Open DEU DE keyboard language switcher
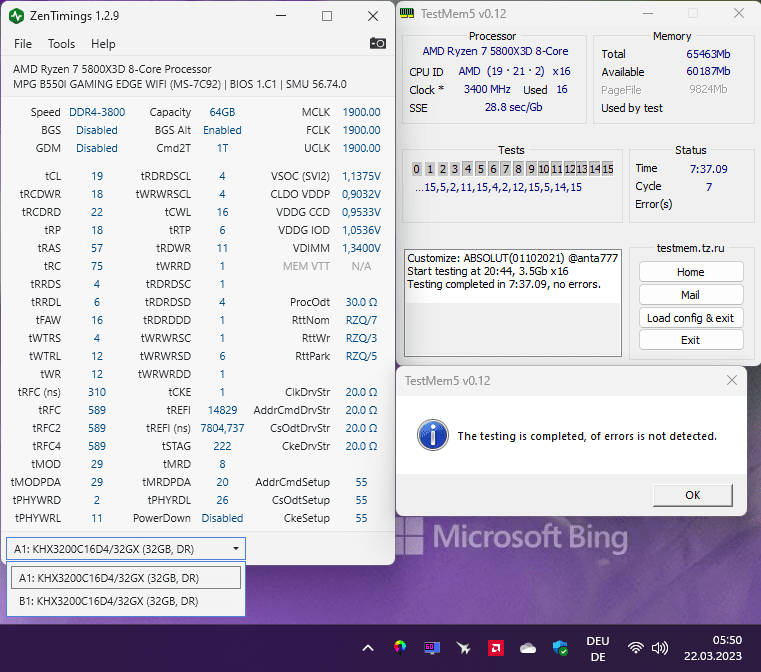 [597, 649]
